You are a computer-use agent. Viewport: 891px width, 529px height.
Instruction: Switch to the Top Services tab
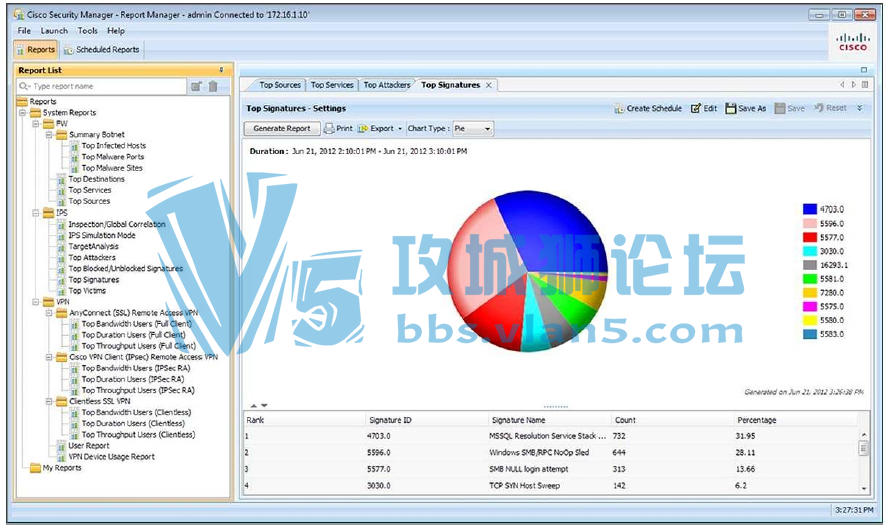[x=332, y=85]
